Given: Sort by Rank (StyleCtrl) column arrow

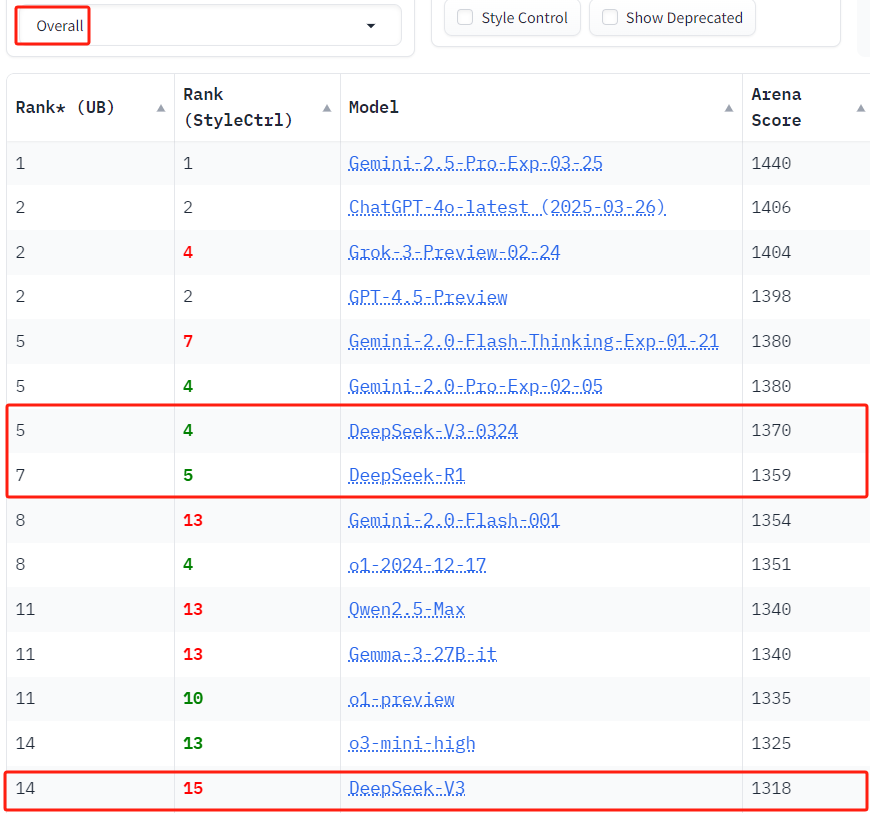Looking at the screenshot, I should 327,108.
